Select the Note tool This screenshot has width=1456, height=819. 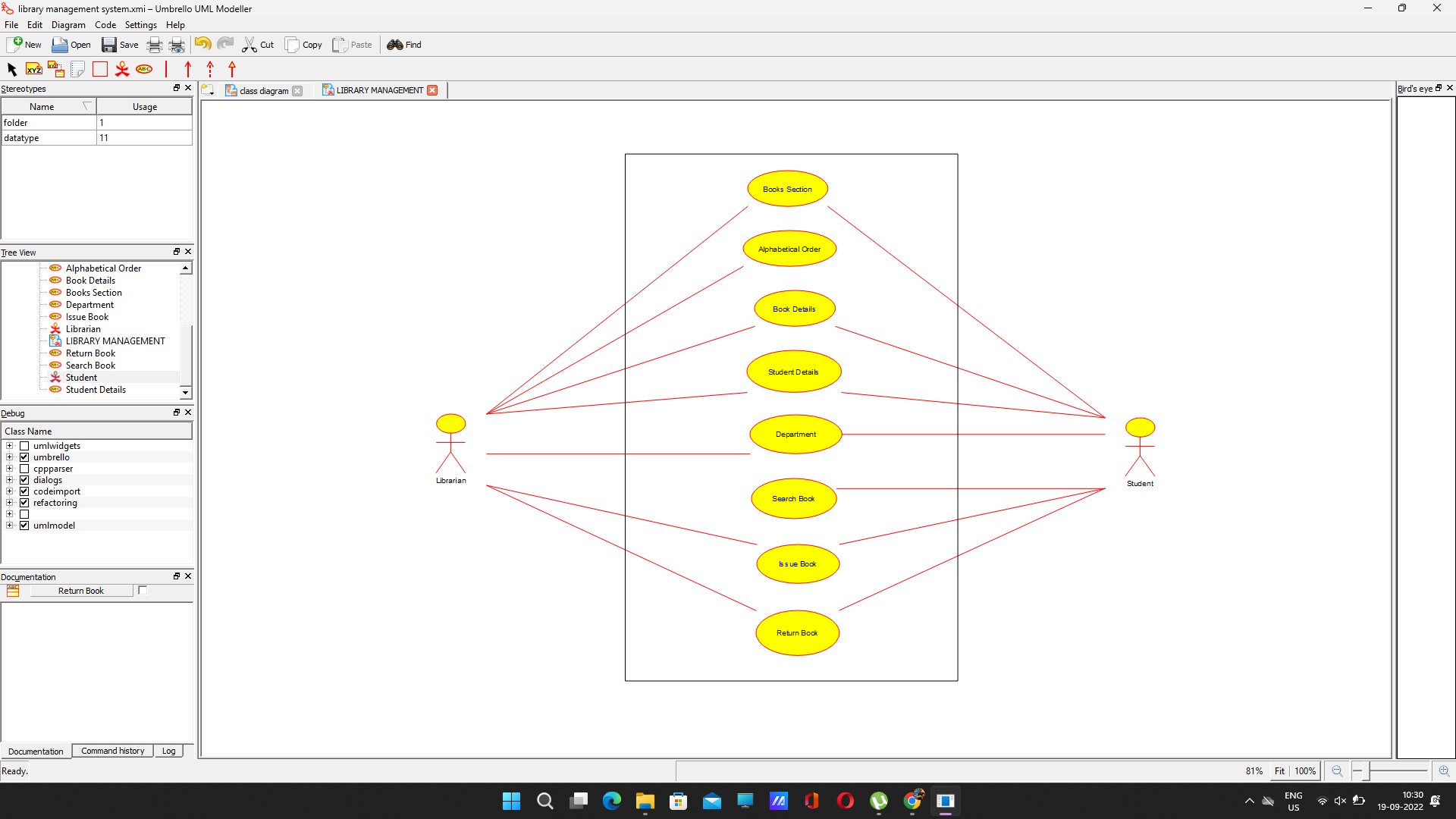point(77,69)
